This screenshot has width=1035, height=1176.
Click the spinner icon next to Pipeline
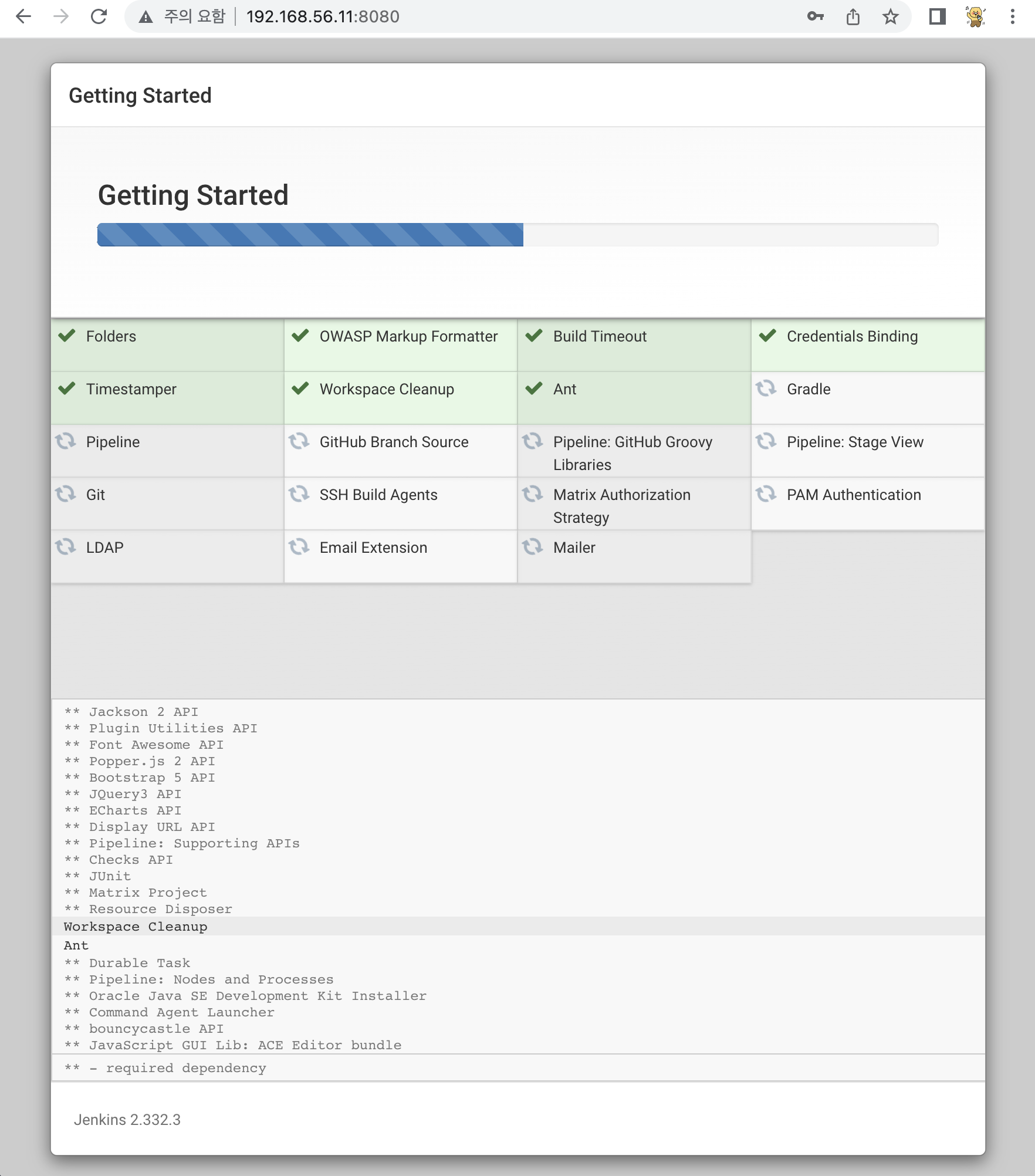click(x=66, y=441)
